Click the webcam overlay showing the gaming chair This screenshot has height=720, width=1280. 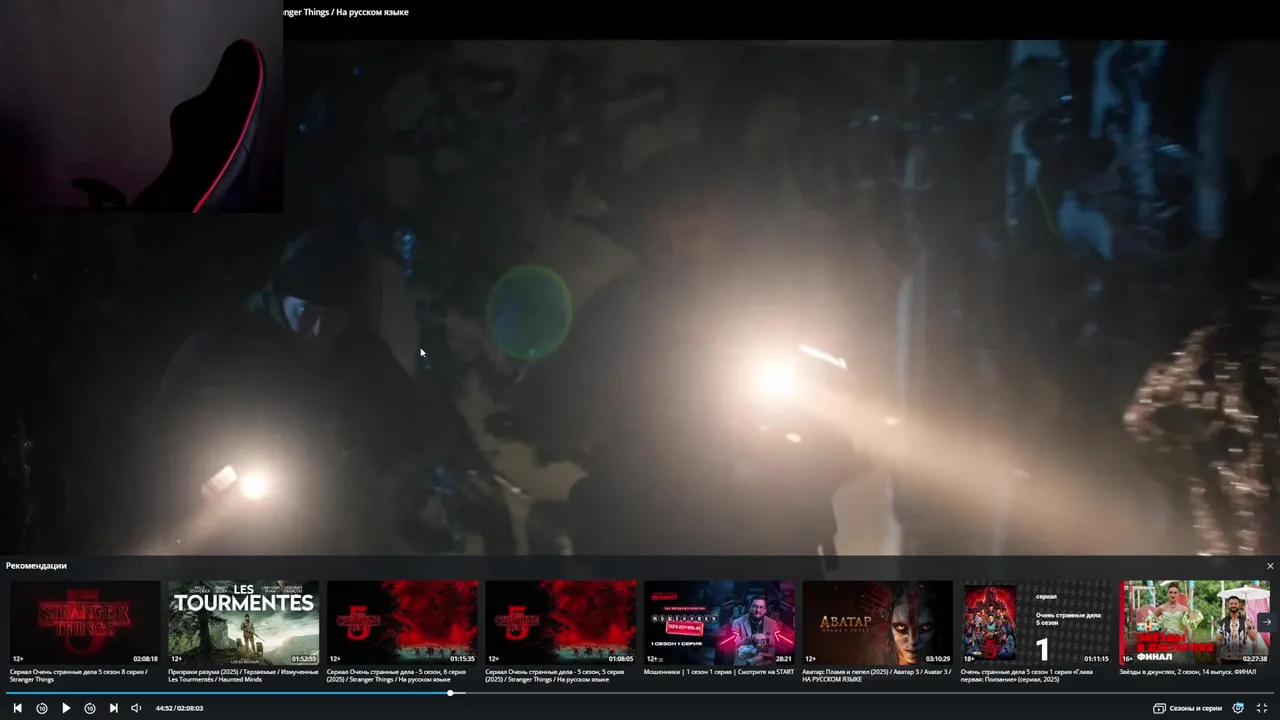pyautogui.click(x=141, y=106)
